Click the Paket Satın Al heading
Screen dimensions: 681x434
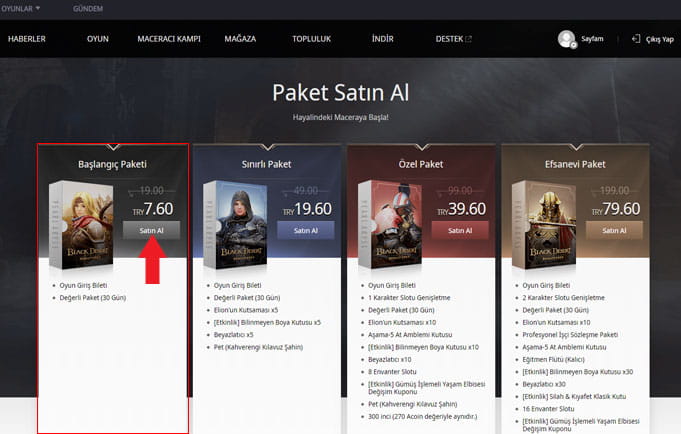340,92
